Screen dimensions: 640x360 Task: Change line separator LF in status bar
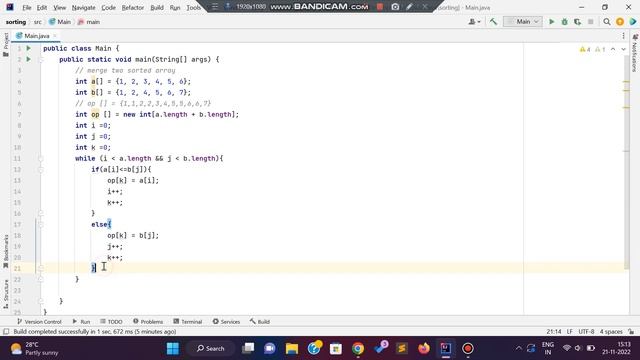(x=570, y=331)
